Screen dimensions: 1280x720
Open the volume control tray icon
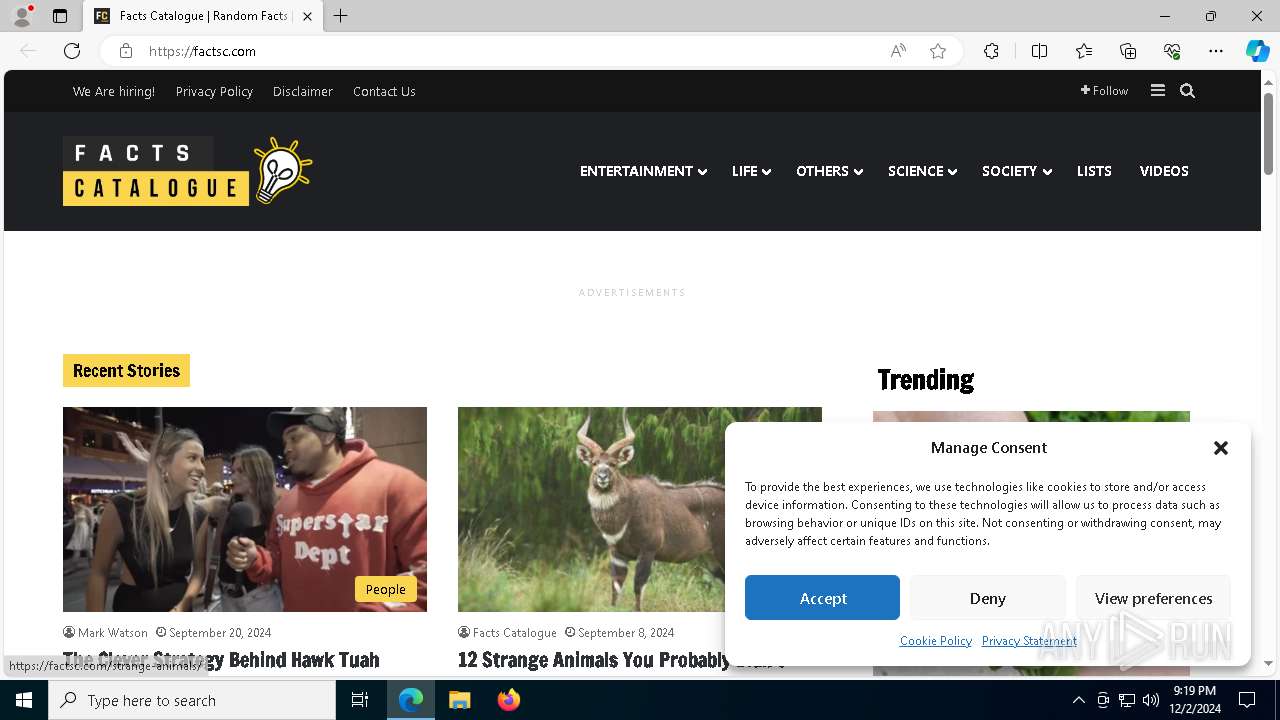coord(1150,700)
